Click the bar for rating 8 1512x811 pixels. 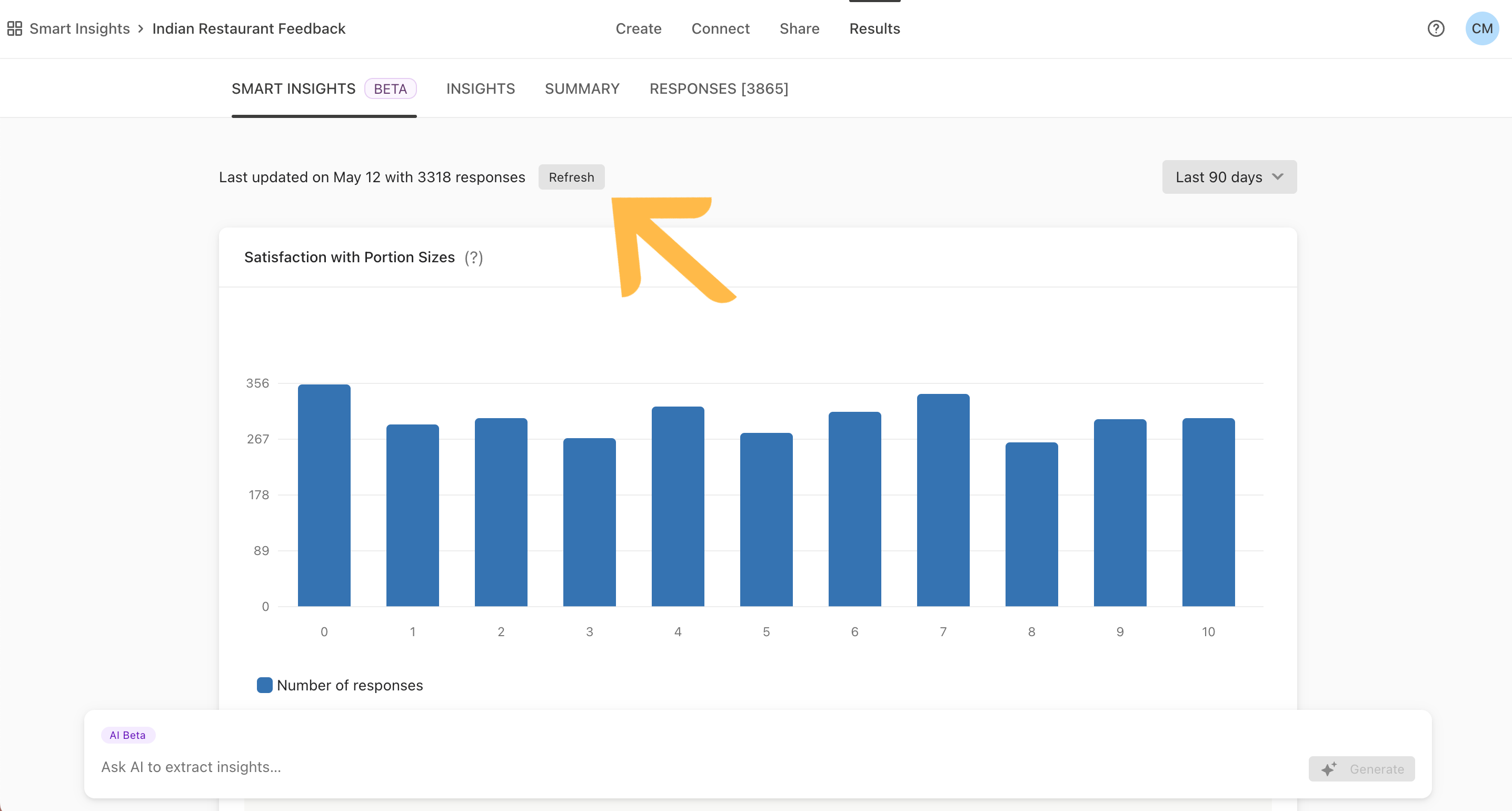pos(1032,524)
